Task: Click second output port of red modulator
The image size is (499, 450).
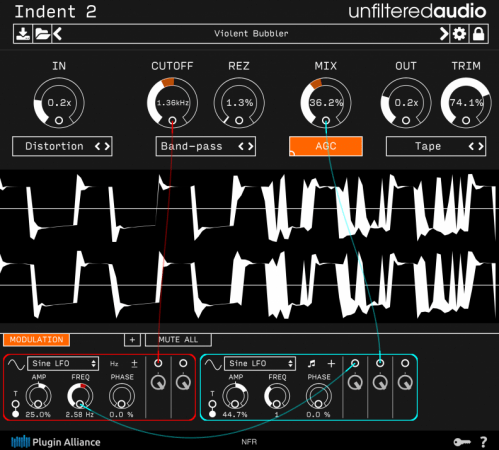Action: tap(183, 363)
